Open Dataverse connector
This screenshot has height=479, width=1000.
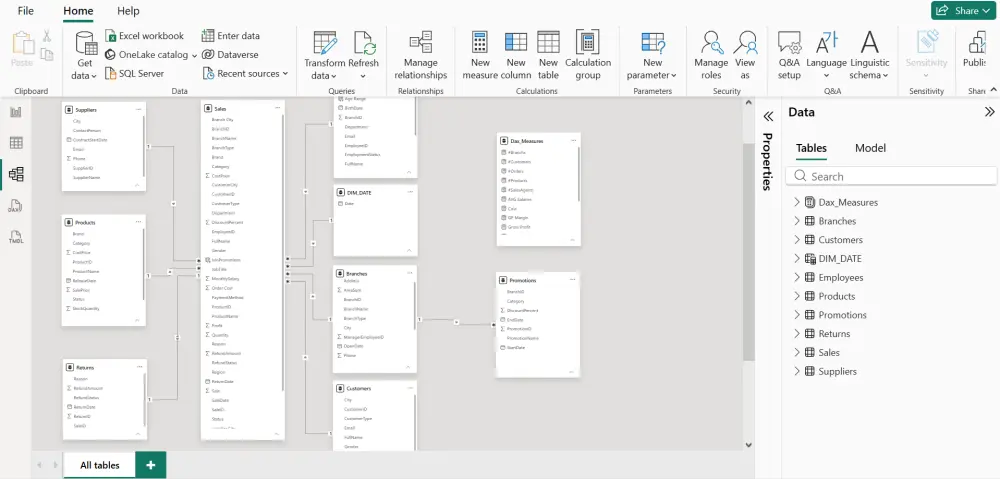[x=230, y=55]
